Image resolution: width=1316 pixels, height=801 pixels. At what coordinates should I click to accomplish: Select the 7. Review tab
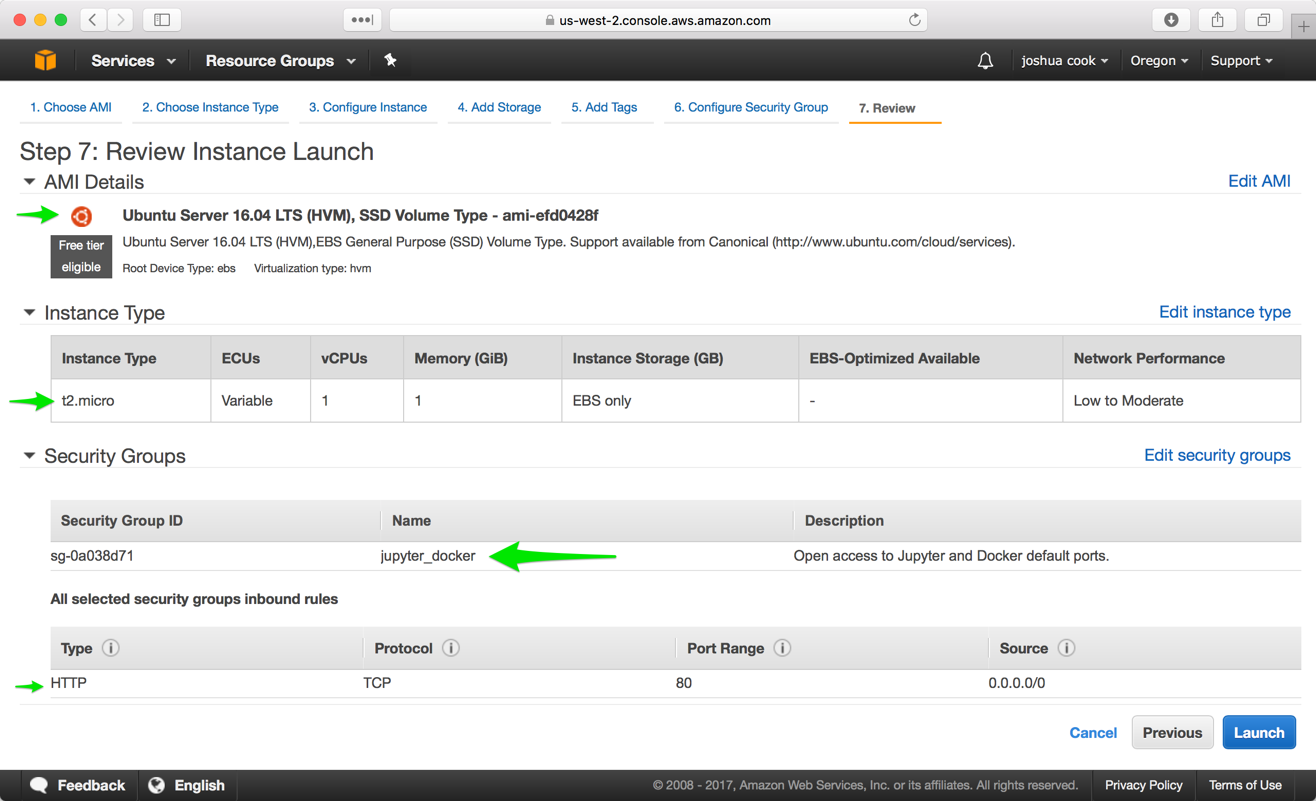click(x=887, y=108)
